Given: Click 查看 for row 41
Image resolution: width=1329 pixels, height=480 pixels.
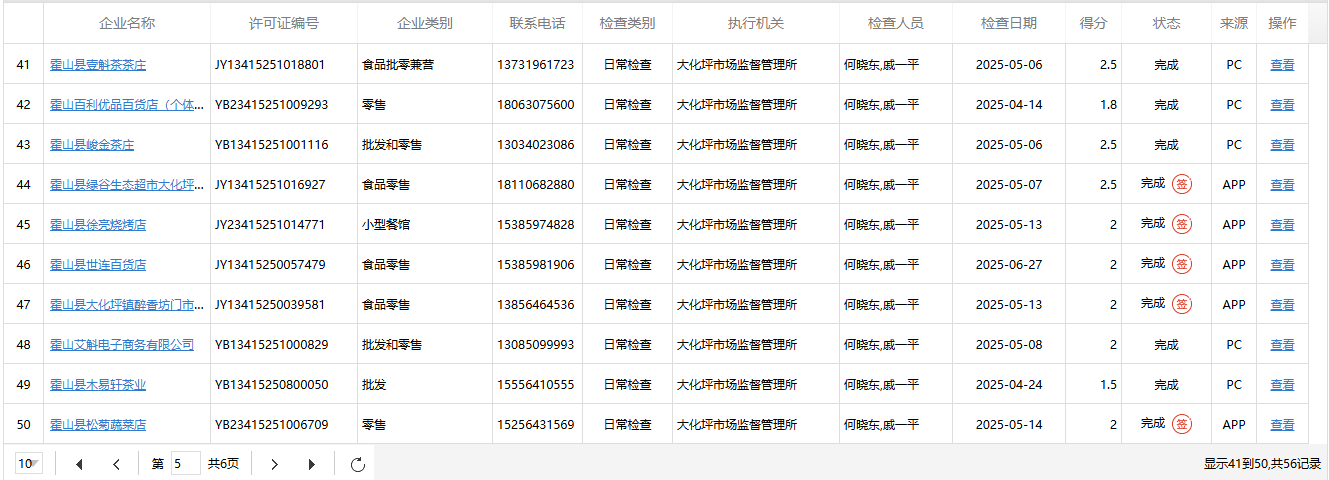Looking at the screenshot, I should 1282,65.
